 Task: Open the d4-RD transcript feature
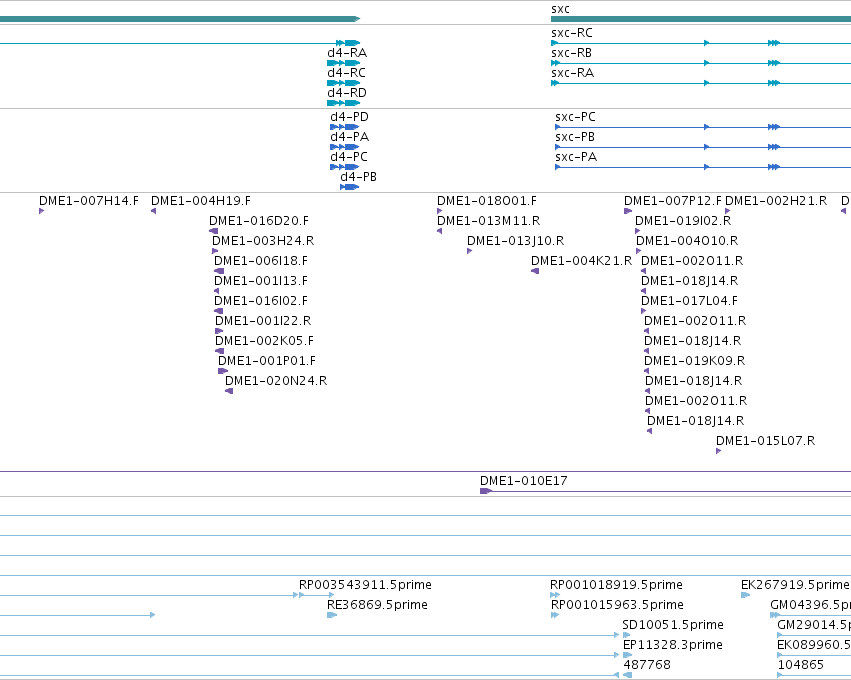click(x=344, y=103)
